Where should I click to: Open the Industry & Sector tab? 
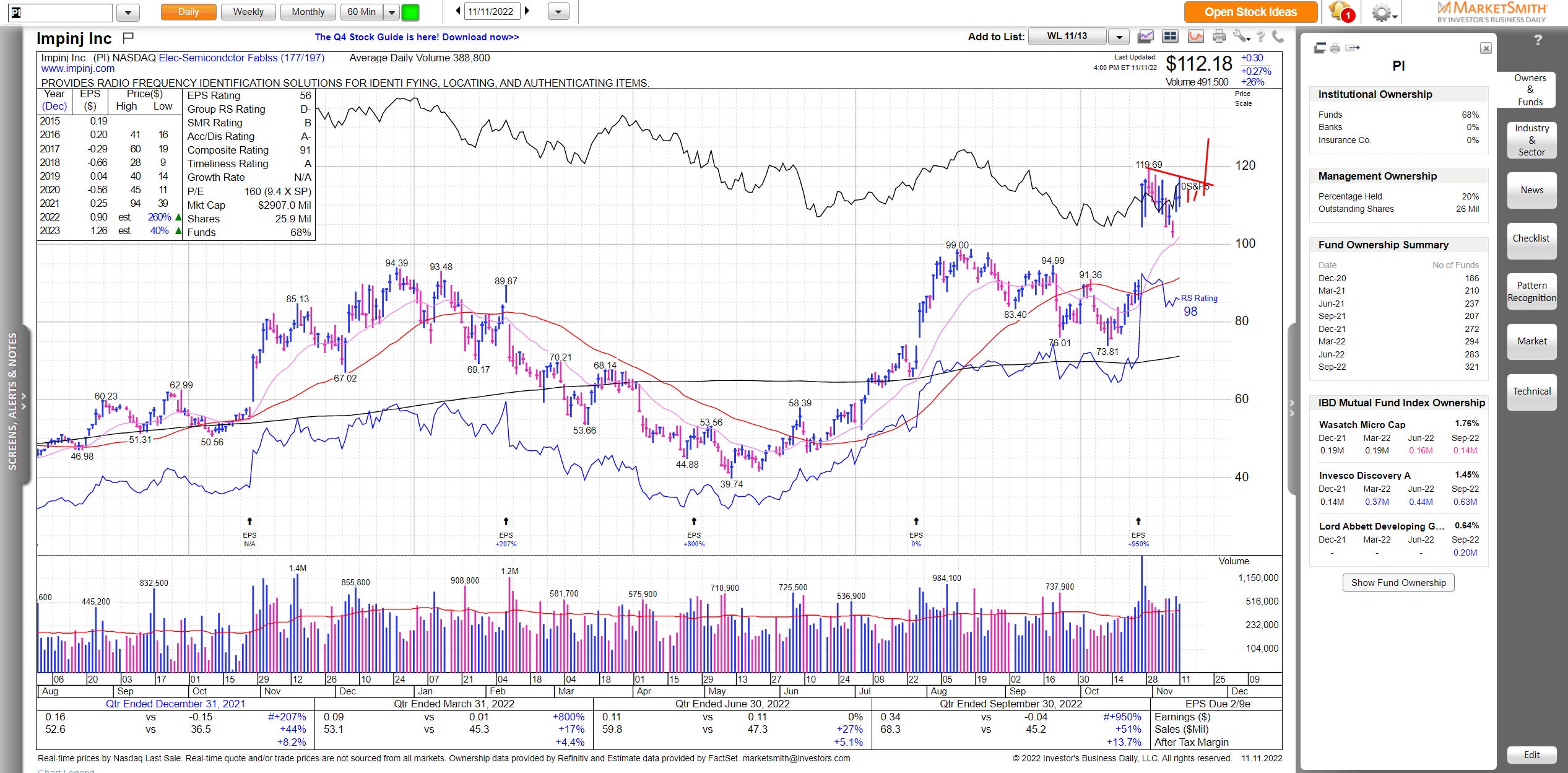(1531, 140)
